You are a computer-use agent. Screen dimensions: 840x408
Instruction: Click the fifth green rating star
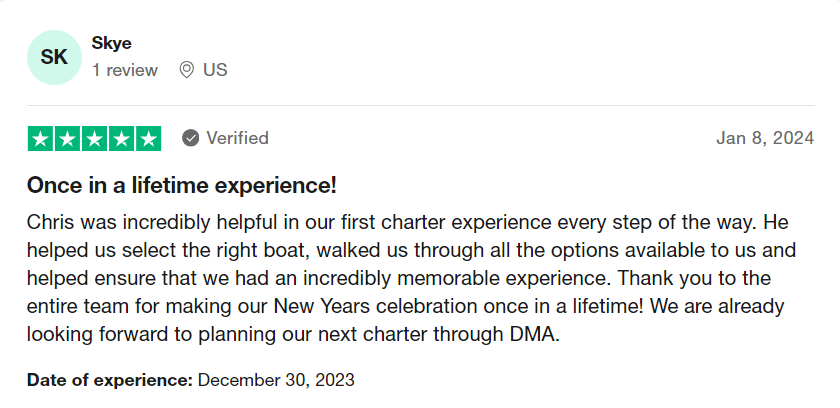pos(148,139)
